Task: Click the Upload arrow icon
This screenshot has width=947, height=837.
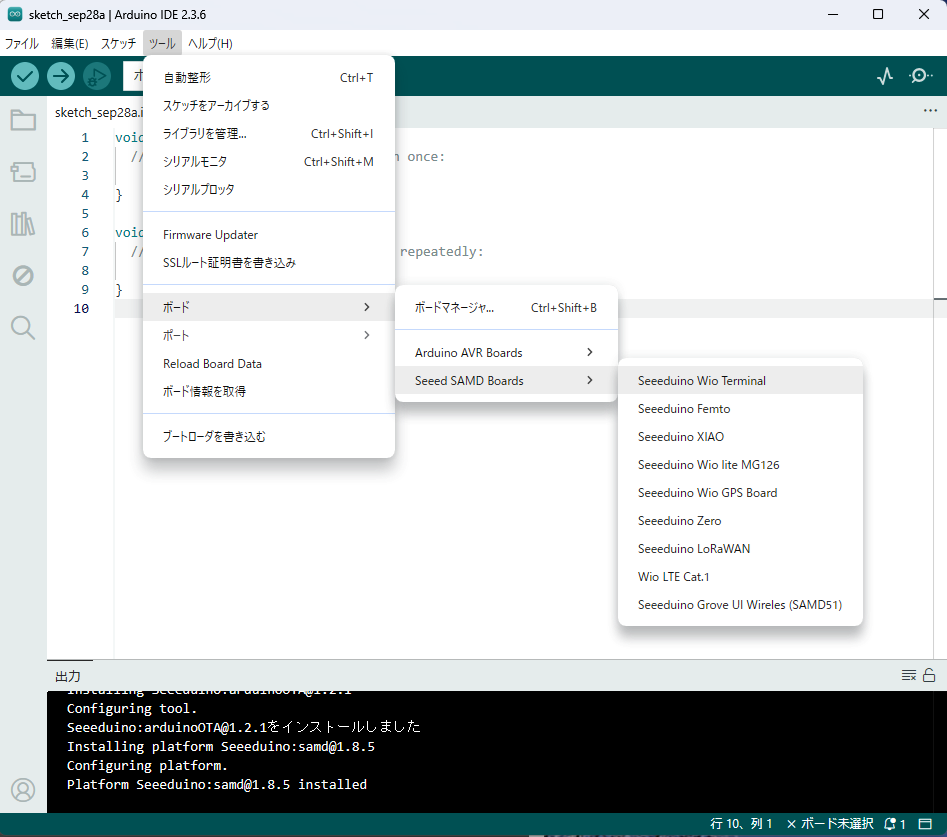Action: tap(61, 76)
